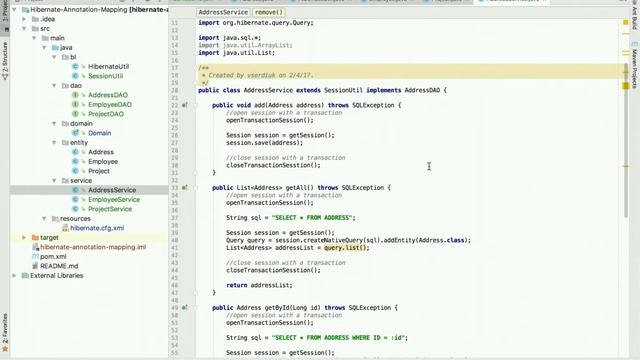Collapse the java folder arrow
640x360 pixels.
(x=44, y=48)
